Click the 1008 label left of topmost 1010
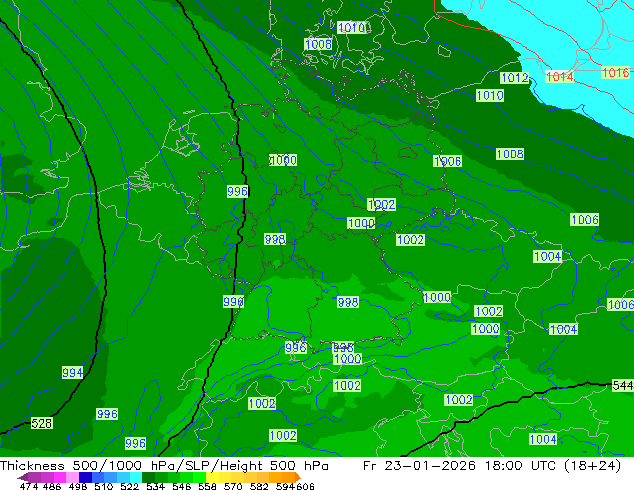634x490 pixels. (318, 44)
